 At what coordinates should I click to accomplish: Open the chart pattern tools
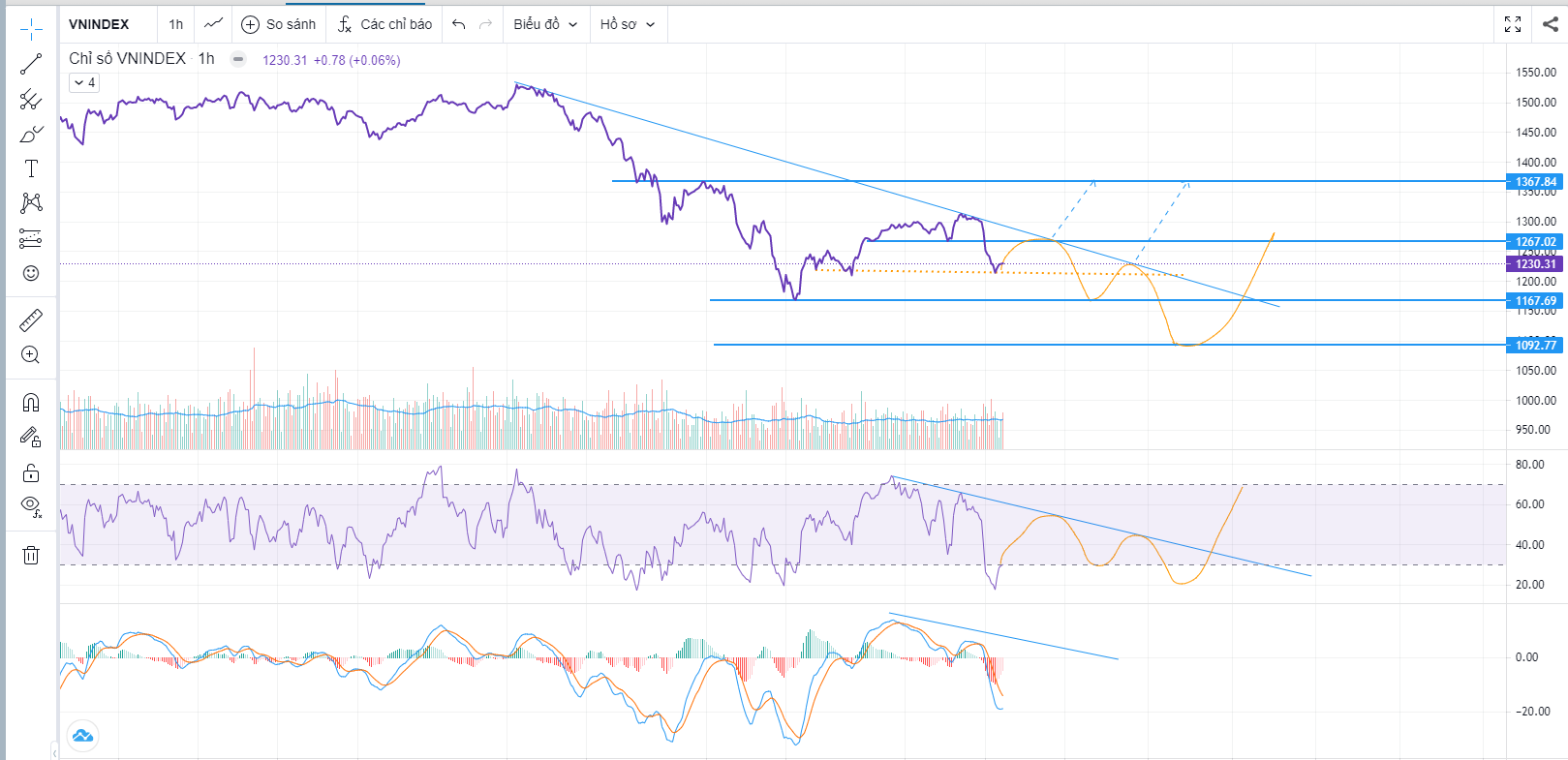click(31, 202)
